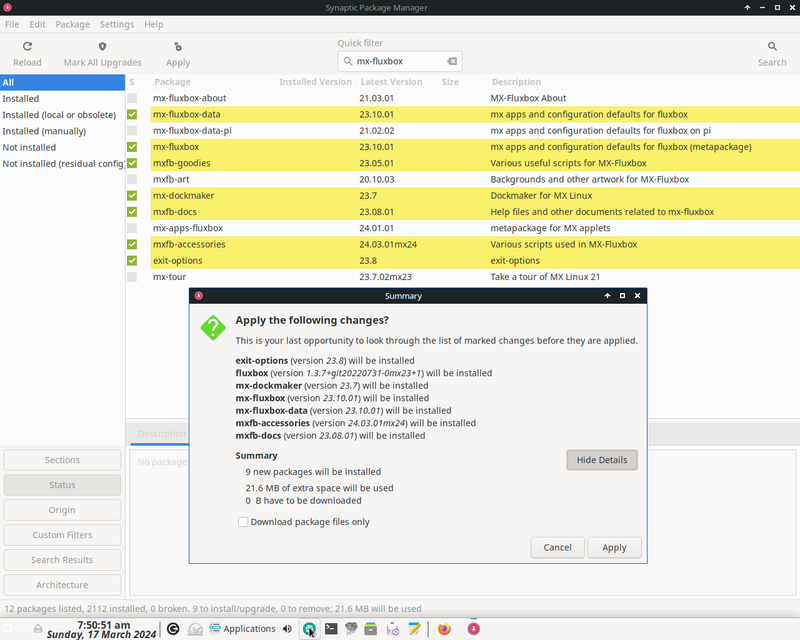Click the Reload toolbar icon
Image resolution: width=800 pixels, height=640 pixels.
pyautogui.click(x=28, y=46)
